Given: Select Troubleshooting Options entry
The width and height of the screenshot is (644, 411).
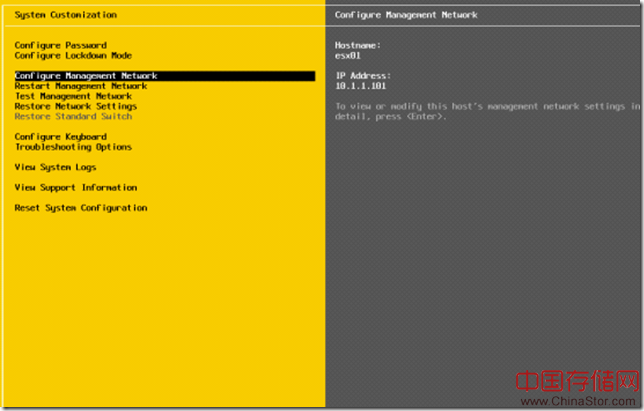Looking at the screenshot, I should (x=74, y=147).
